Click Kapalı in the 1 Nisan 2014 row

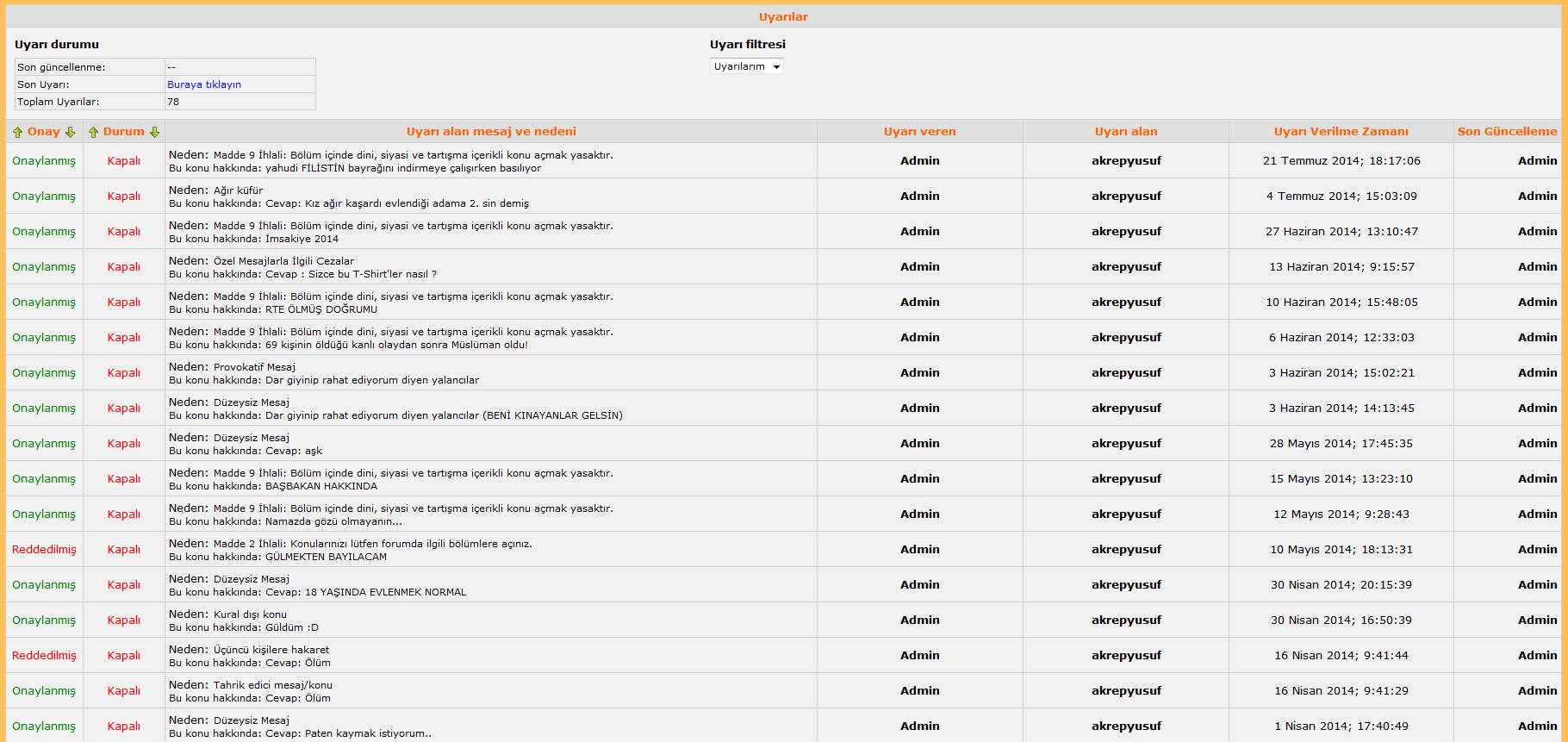pyautogui.click(x=124, y=726)
